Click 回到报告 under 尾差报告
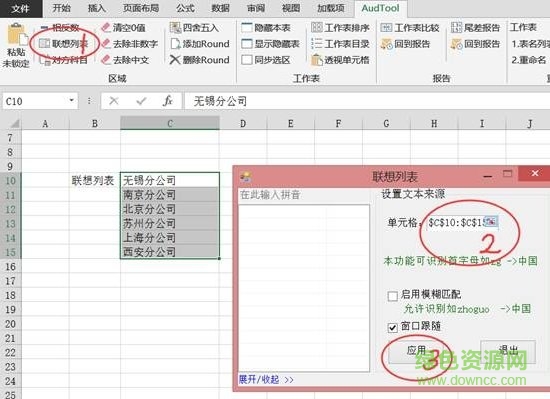Viewport: 550px width, 399px height. (x=475, y=44)
